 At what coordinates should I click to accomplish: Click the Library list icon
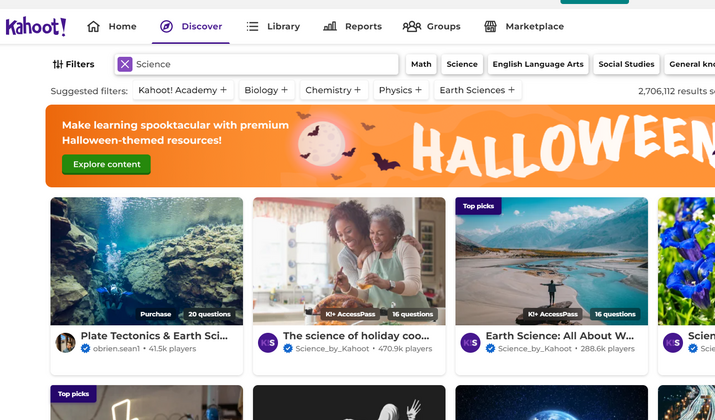[x=252, y=26]
